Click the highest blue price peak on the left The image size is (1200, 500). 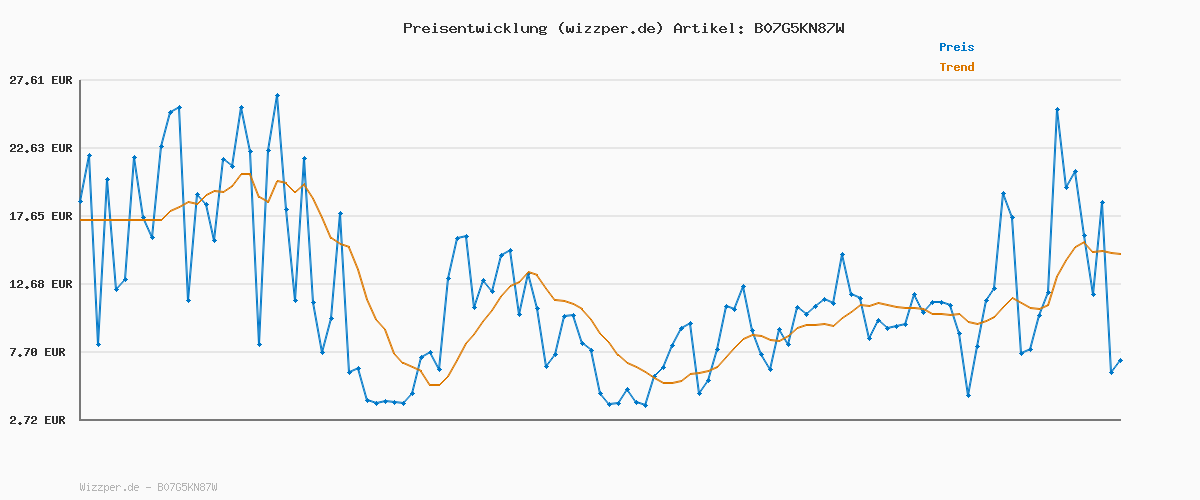[x=277, y=96]
